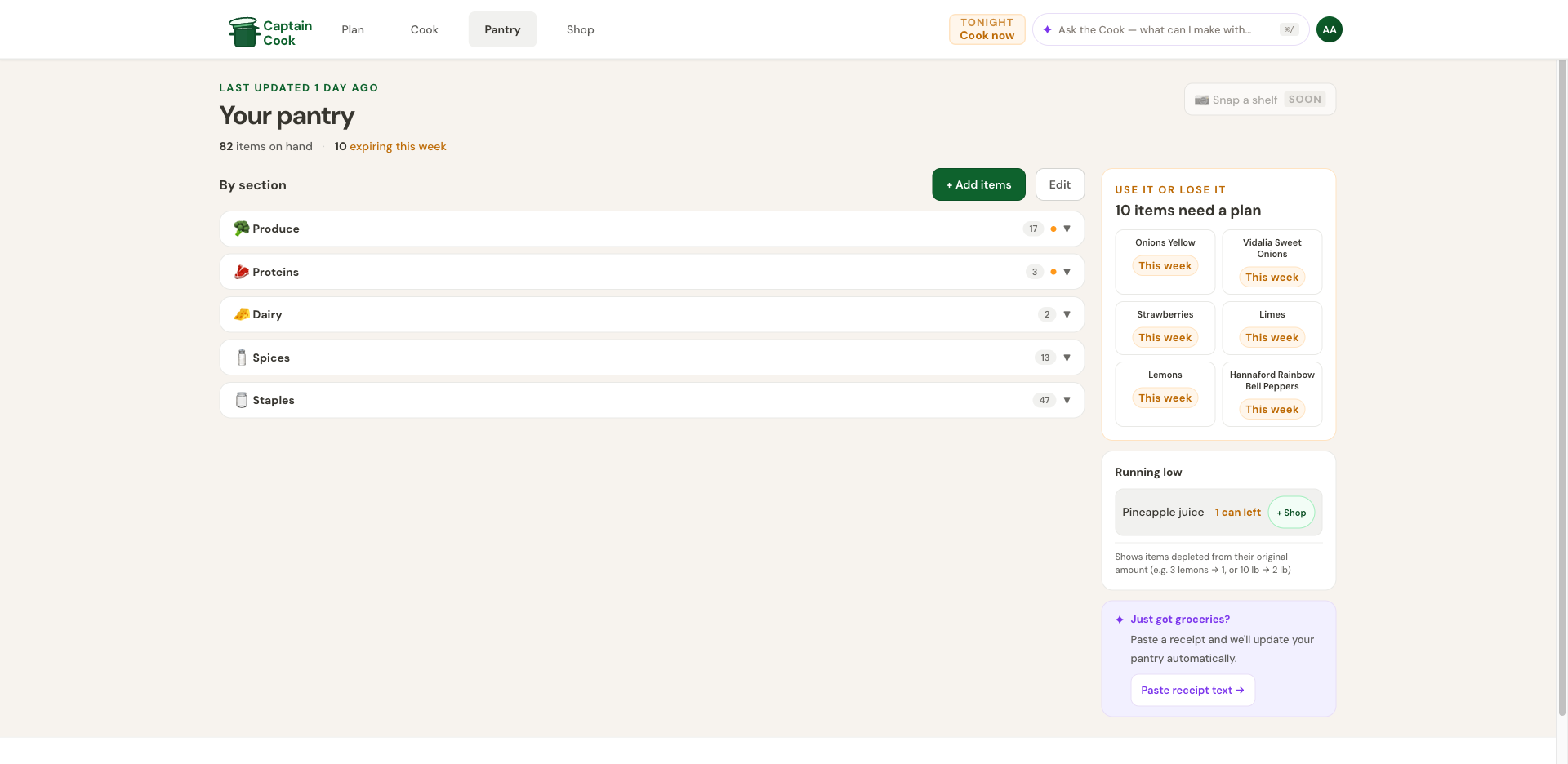Click Snap a shelf button
Viewport: 1568px width, 764px height.
tap(1259, 100)
